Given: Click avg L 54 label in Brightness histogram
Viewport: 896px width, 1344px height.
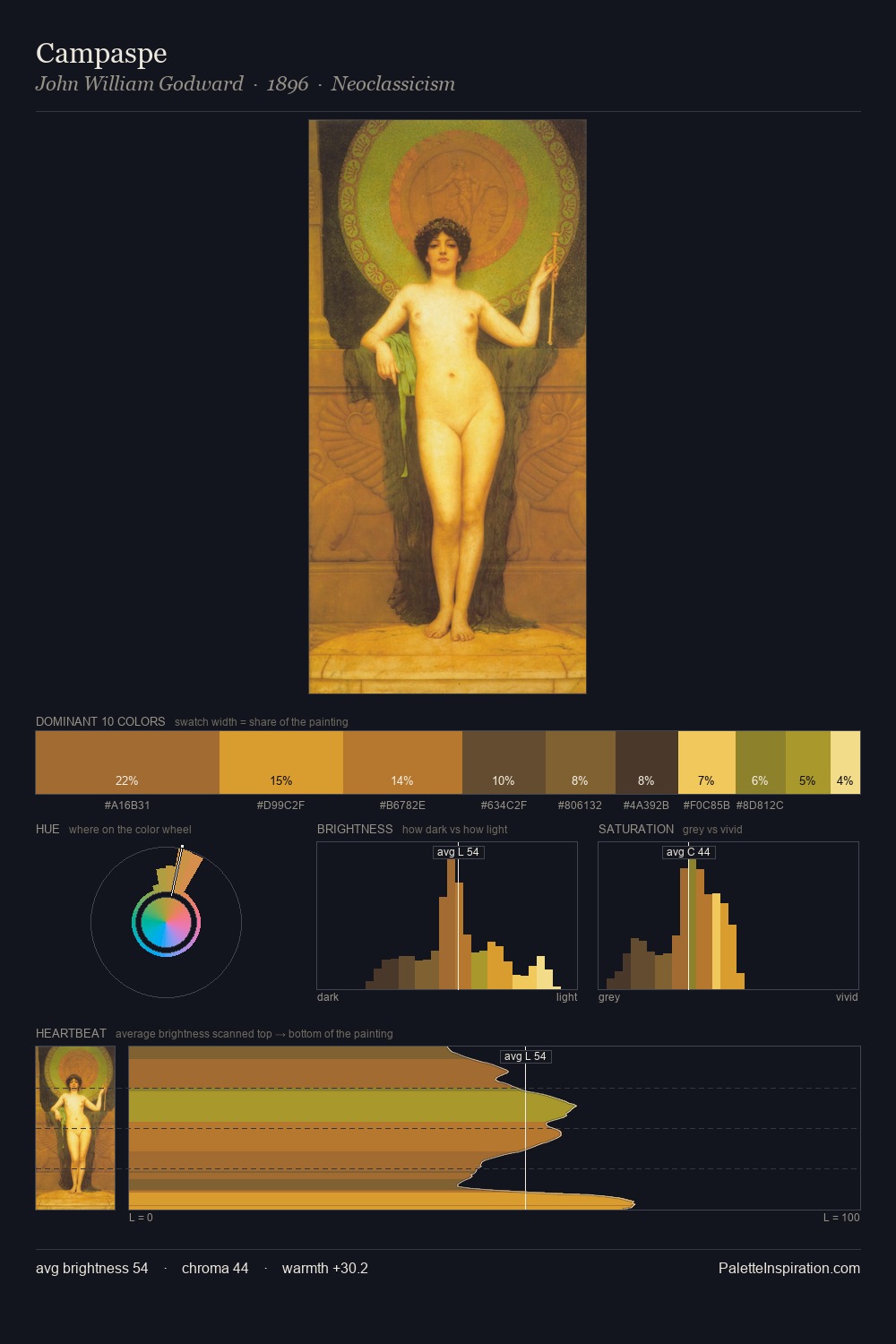Looking at the screenshot, I should tap(458, 852).
